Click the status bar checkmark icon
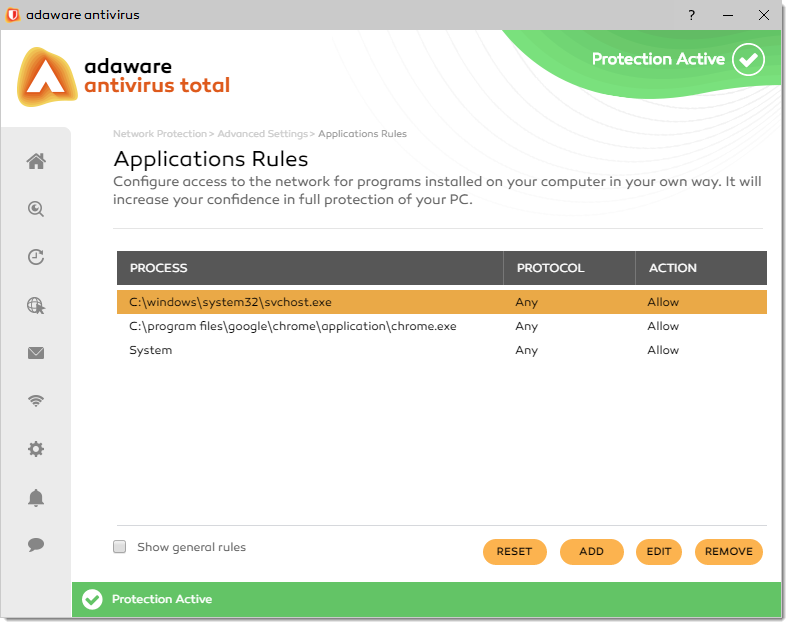This screenshot has height=626, width=790. coord(92,599)
